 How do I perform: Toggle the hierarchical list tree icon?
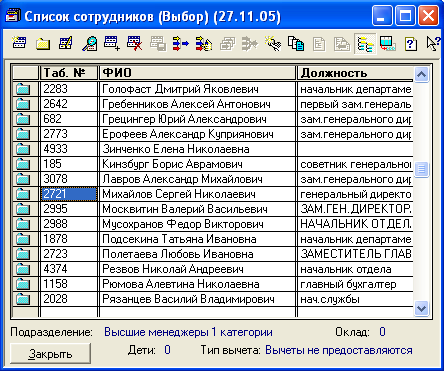pos(365,44)
